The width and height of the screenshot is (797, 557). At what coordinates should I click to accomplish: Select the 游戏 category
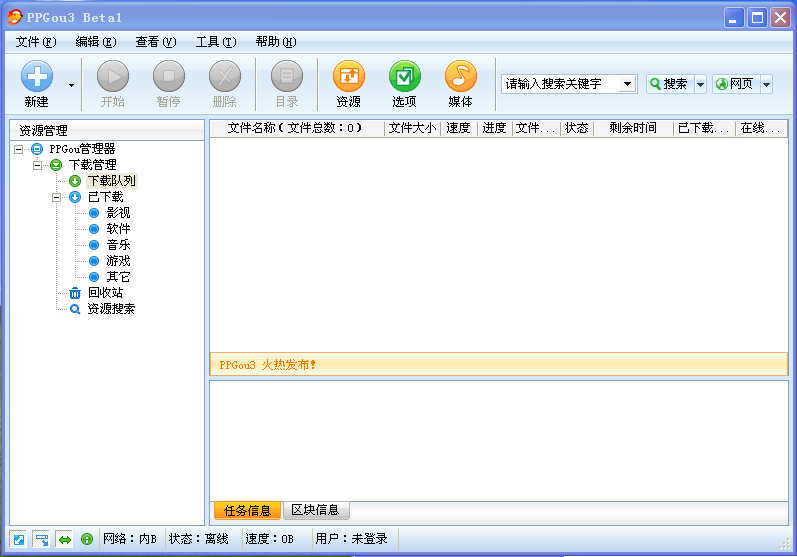(x=118, y=261)
